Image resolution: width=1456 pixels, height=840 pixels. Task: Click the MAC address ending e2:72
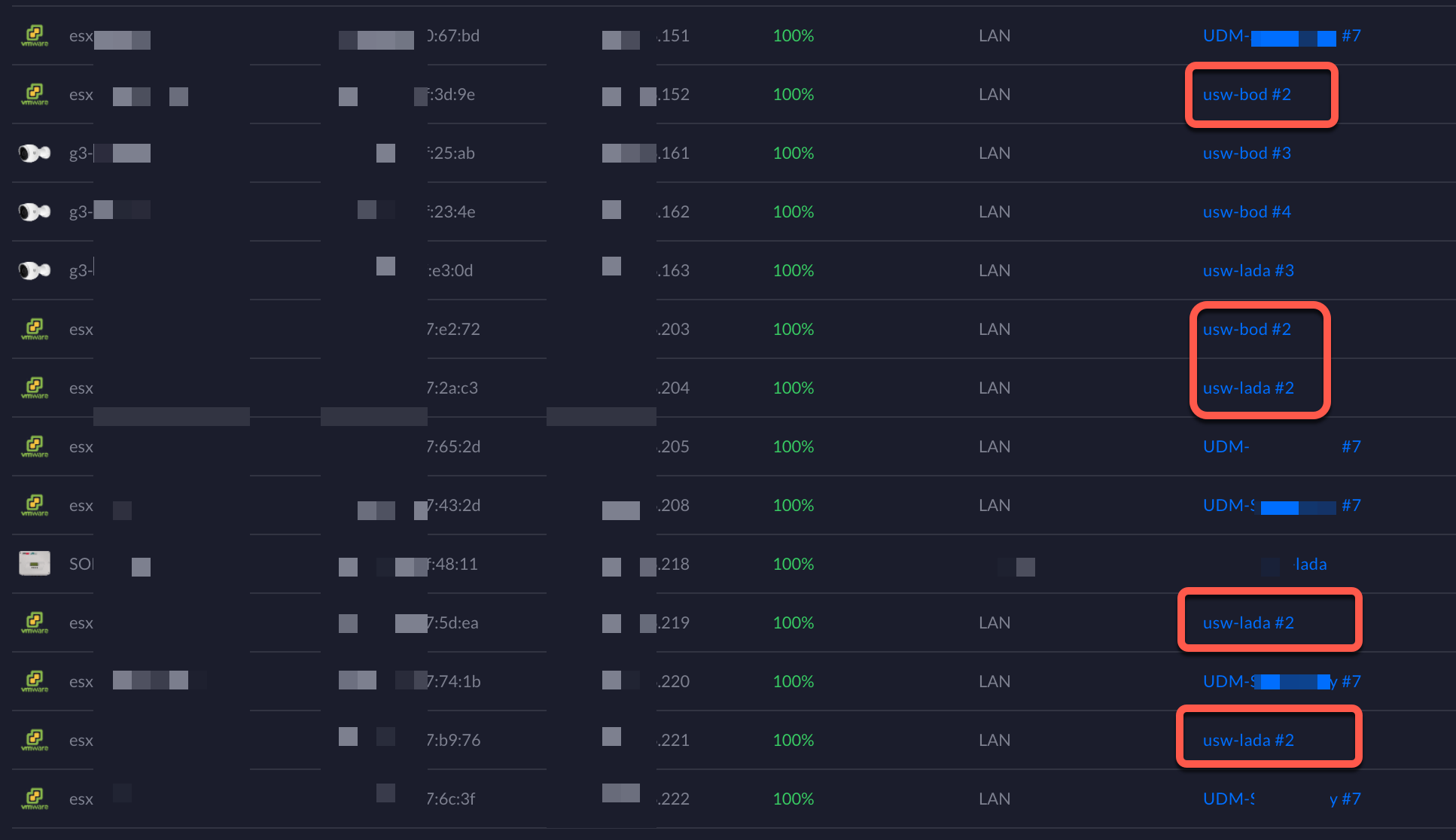tap(453, 329)
